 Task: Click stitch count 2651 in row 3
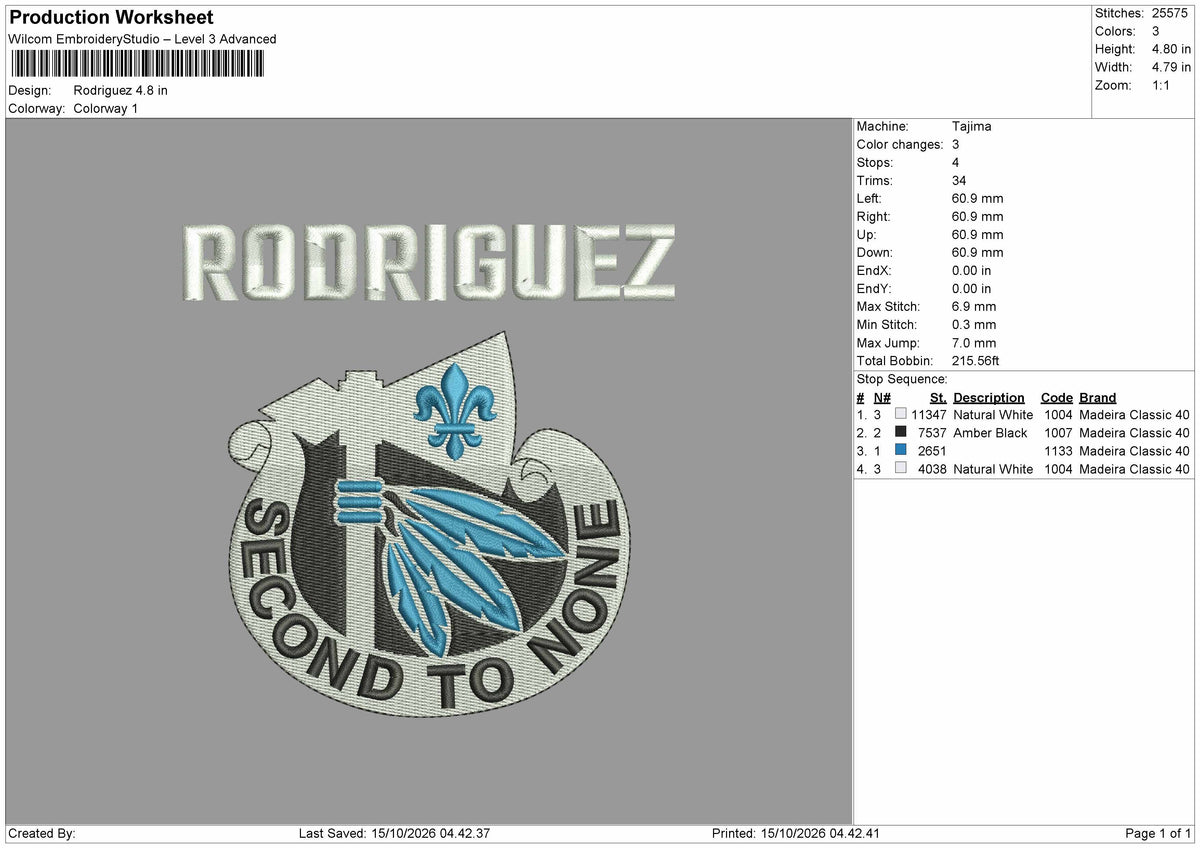point(932,451)
